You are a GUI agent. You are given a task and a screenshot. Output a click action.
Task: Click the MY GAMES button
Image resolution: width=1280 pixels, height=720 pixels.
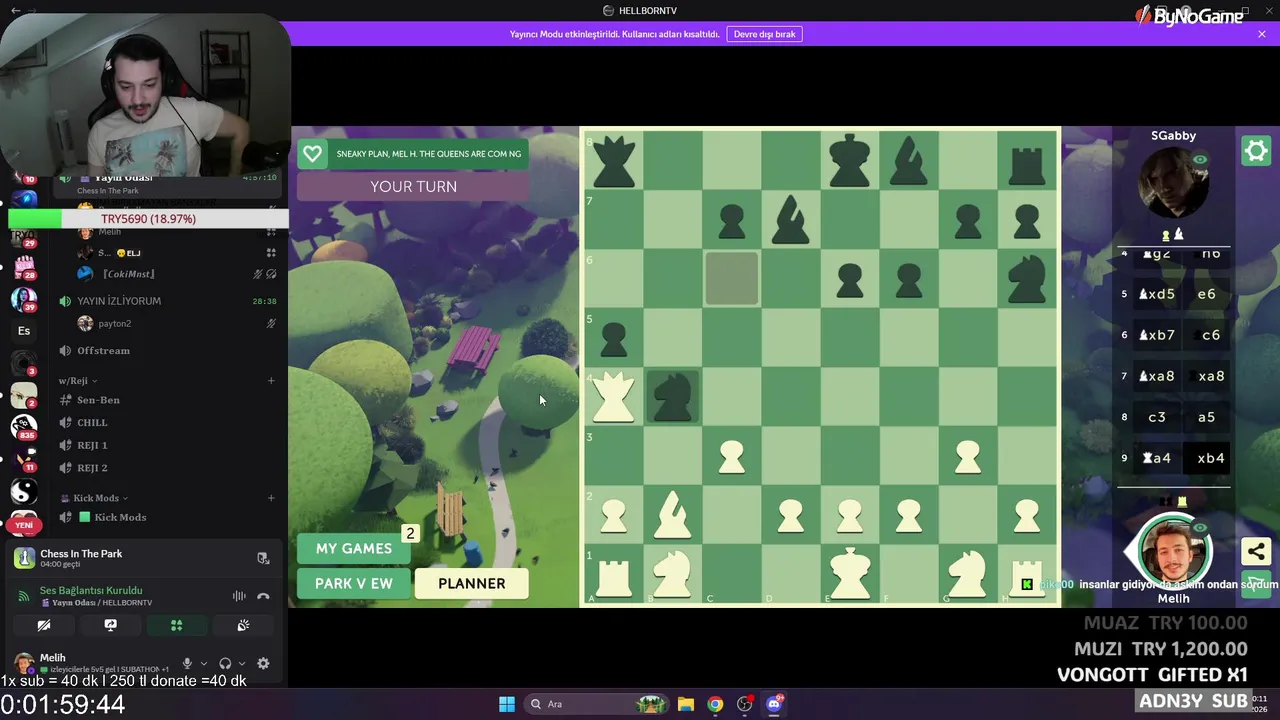pos(354,548)
